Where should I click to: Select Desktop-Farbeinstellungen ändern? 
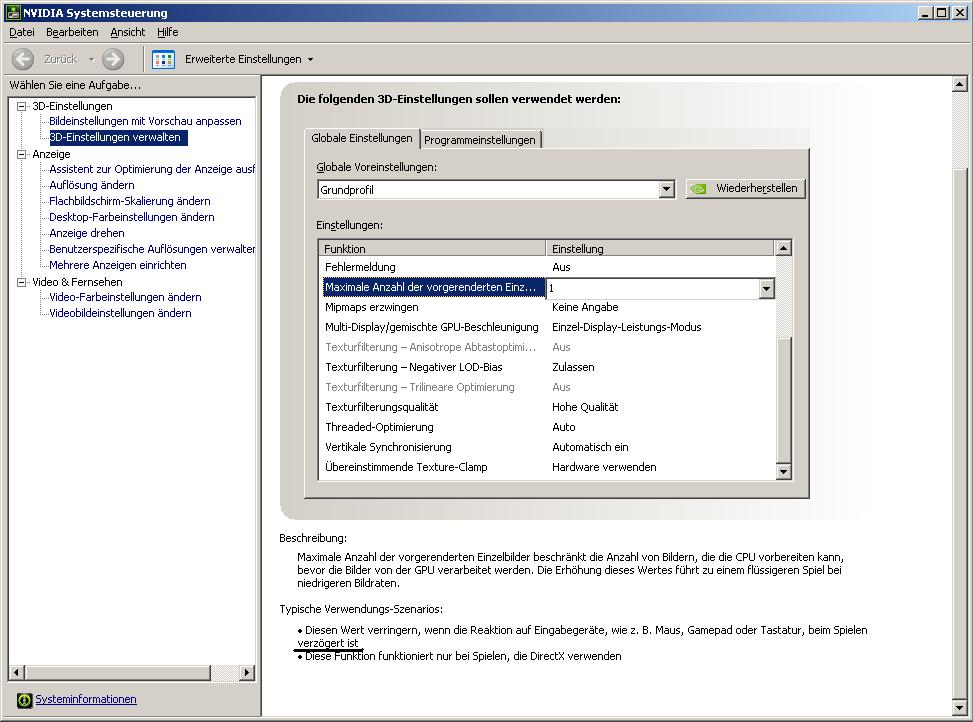click(x=132, y=217)
